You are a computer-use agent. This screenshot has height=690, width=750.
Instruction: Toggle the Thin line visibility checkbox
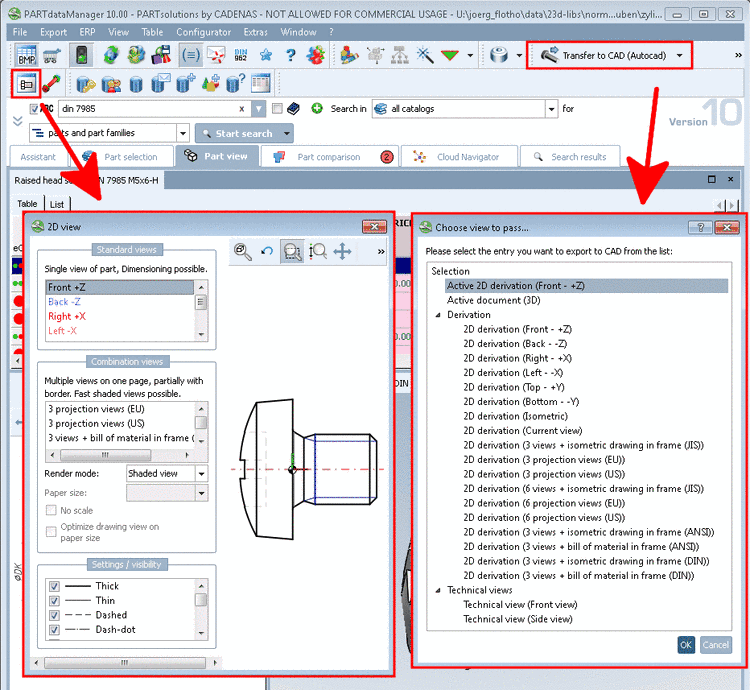pos(55,601)
